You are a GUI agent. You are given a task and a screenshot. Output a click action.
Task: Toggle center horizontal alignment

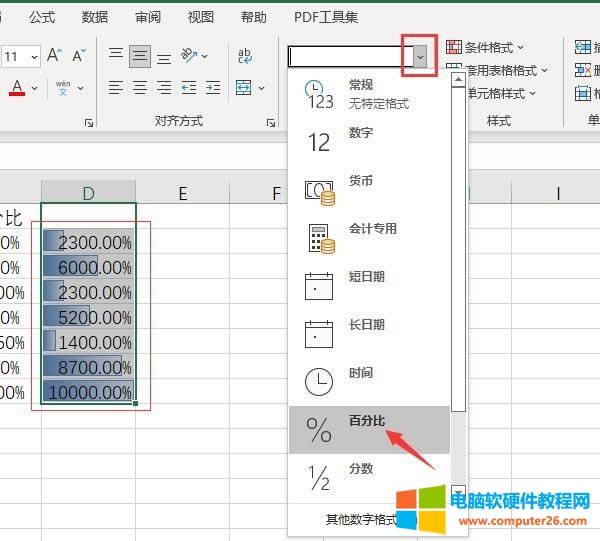tap(140, 88)
